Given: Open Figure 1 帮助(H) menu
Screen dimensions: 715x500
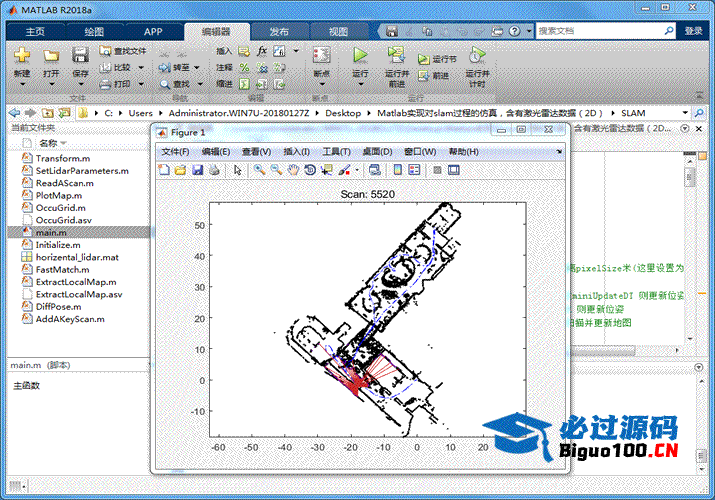Looking at the screenshot, I should (464, 152).
